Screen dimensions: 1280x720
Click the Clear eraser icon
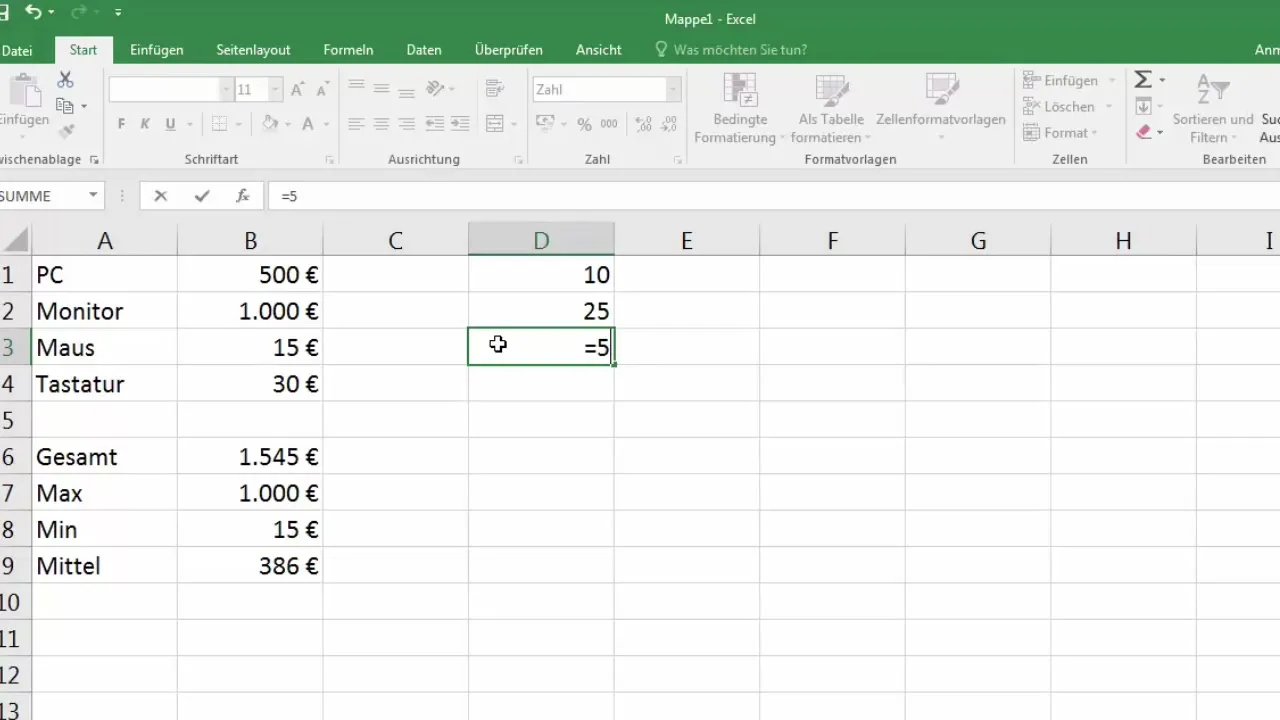pos(1145,132)
